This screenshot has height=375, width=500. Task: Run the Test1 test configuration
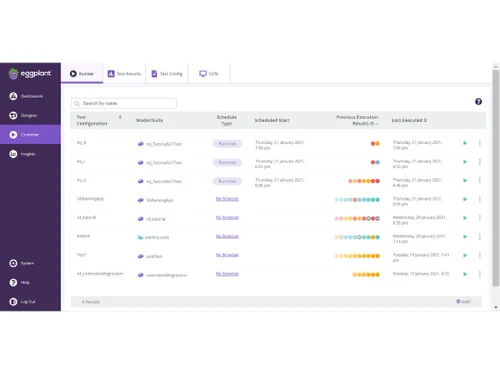(x=465, y=255)
